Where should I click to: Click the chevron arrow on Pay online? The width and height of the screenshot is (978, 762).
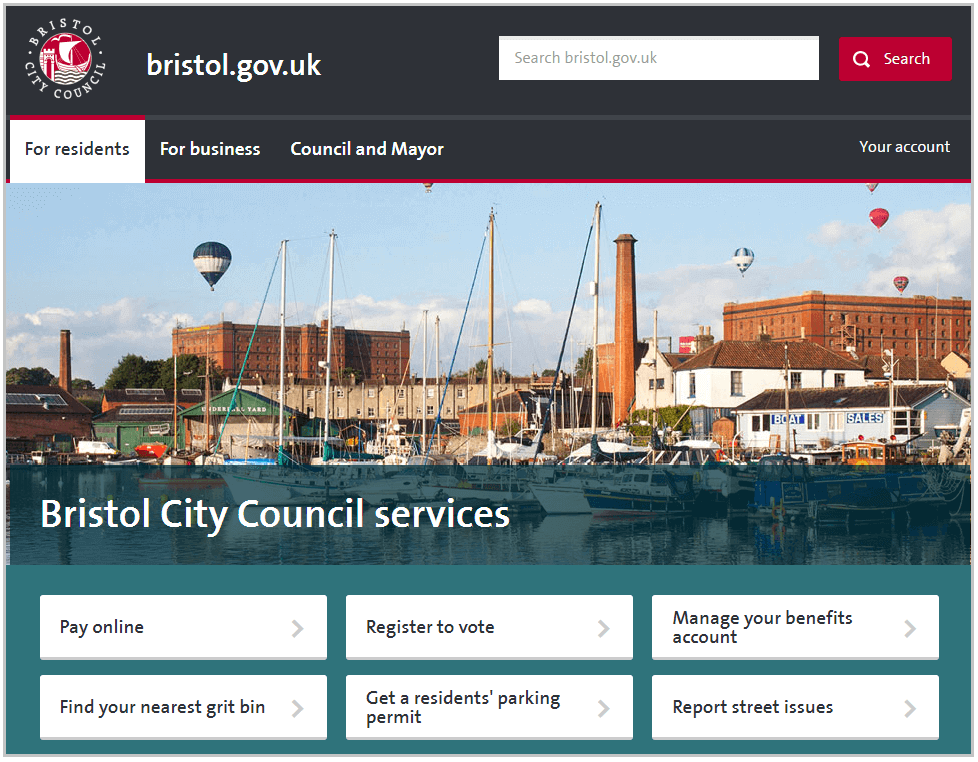tap(298, 629)
